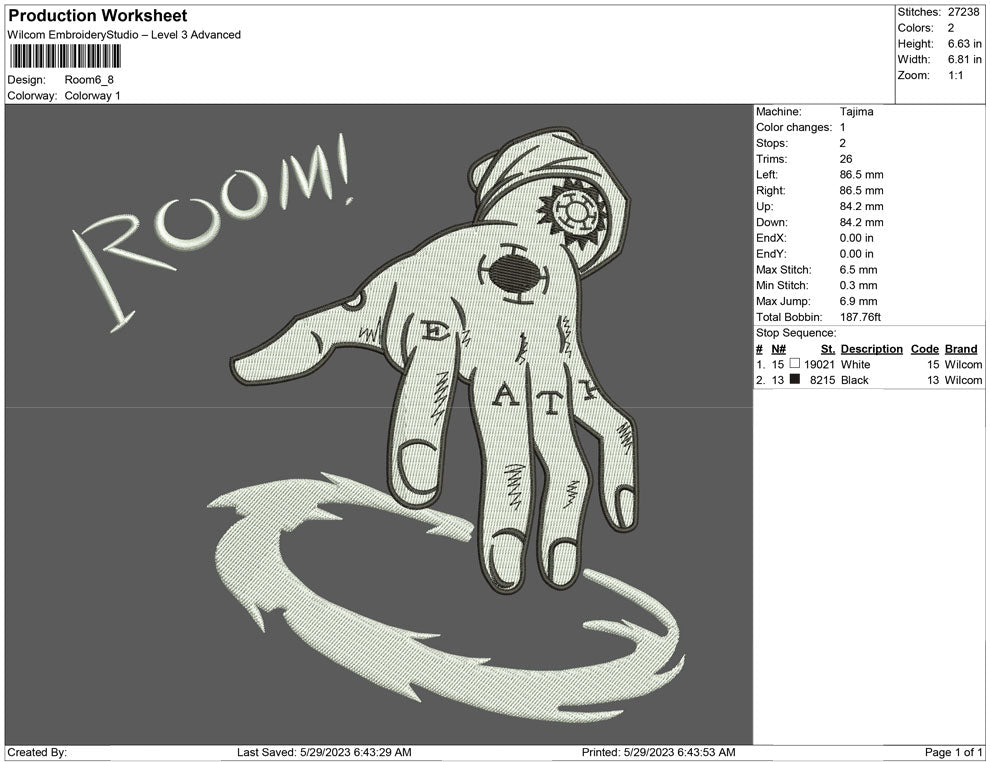Click the Created By label
Viewport: 990px width, 762px height.
pyautogui.click(x=37, y=753)
